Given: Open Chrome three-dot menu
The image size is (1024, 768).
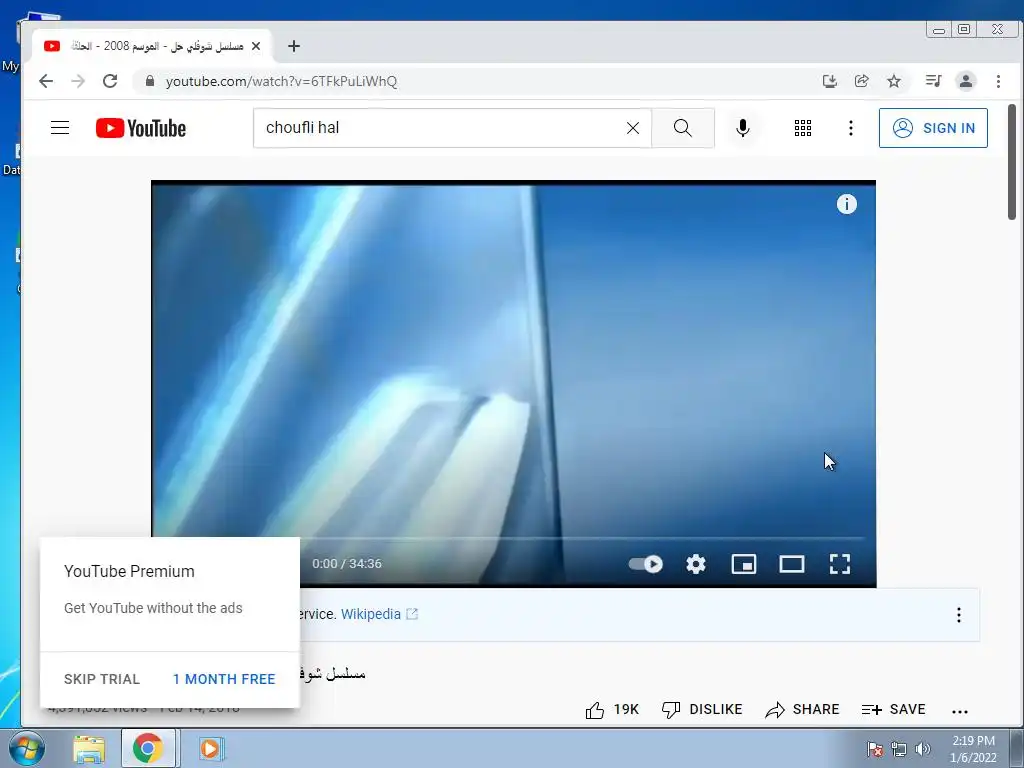Looking at the screenshot, I should [x=998, y=81].
